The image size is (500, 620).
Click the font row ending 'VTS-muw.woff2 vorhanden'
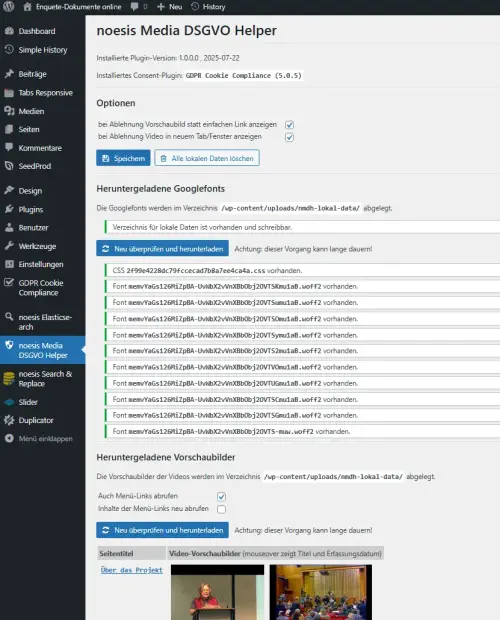pyautogui.click(x=302, y=431)
